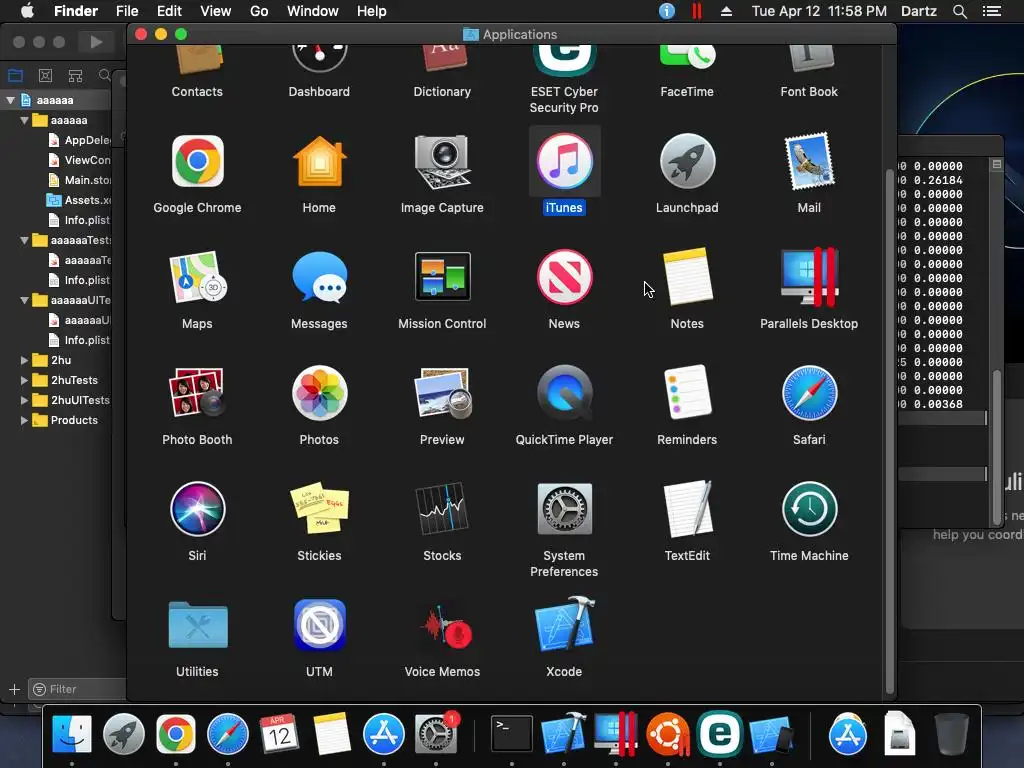The height and width of the screenshot is (768, 1024).
Task: Collapse the aaaaaa group folder
Action: pyautogui.click(x=24, y=120)
